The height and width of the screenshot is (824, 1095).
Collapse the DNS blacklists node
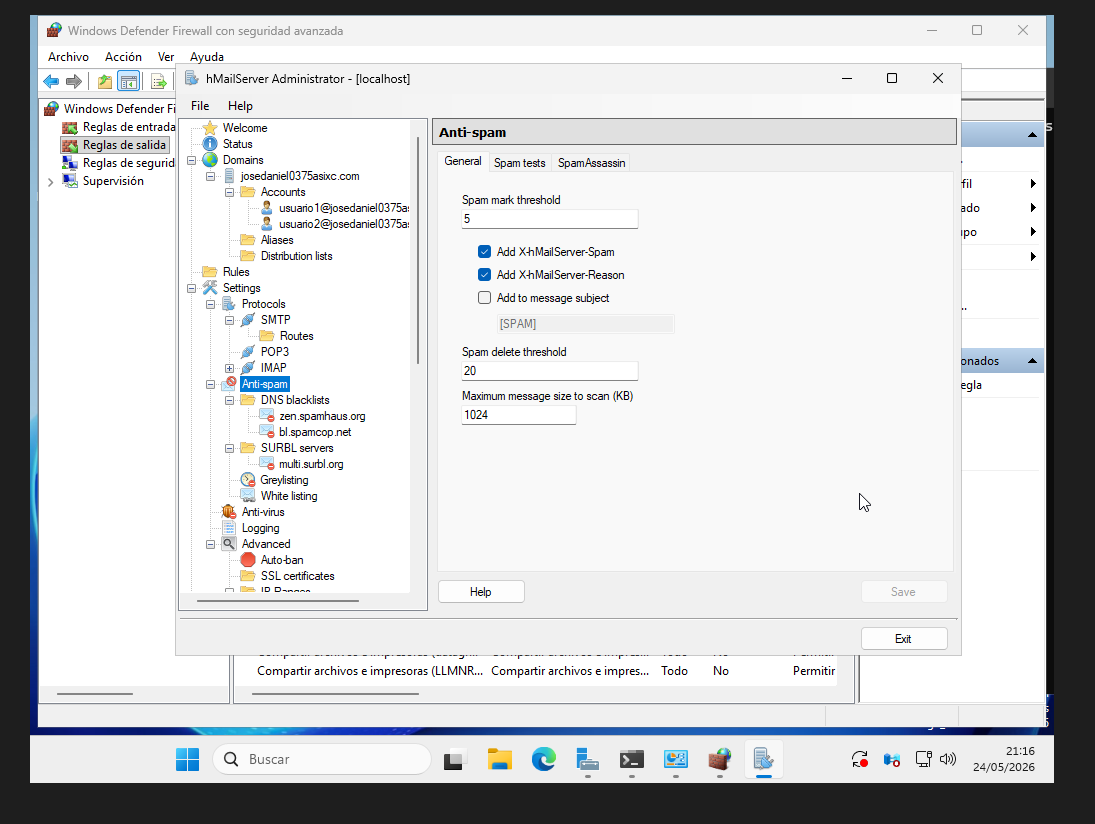pos(229,401)
